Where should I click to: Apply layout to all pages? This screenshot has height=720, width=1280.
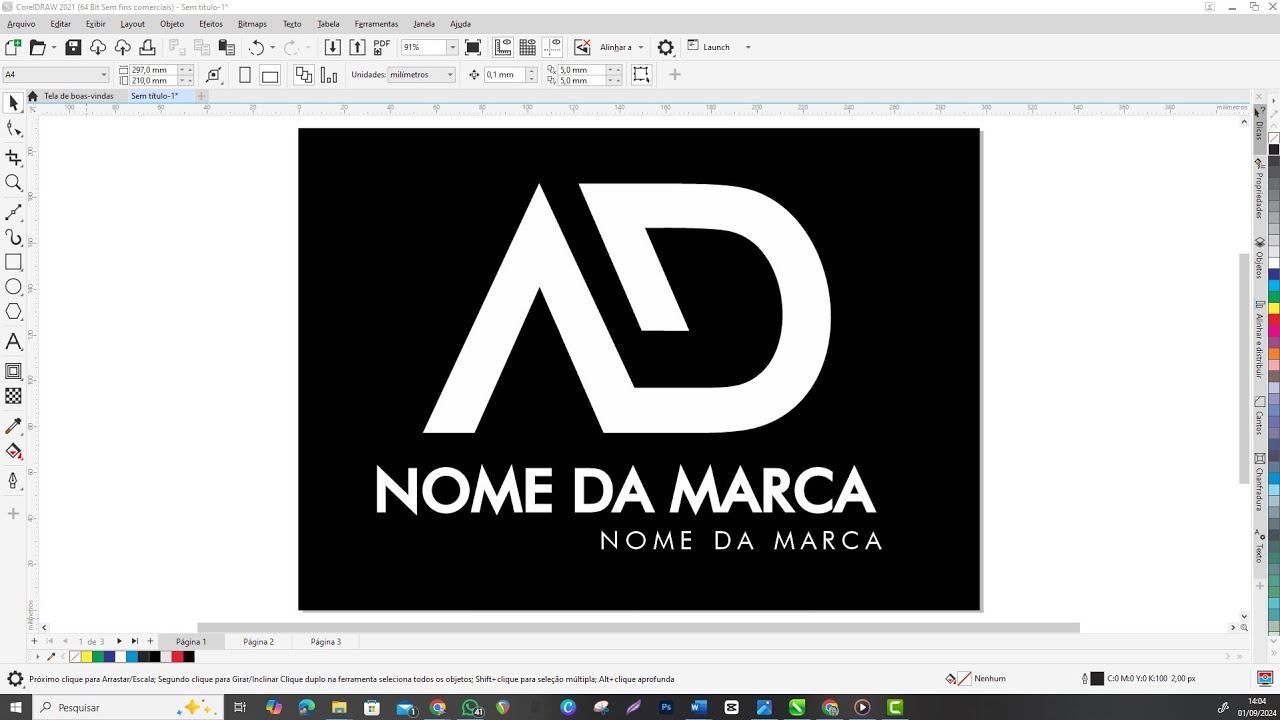304,75
